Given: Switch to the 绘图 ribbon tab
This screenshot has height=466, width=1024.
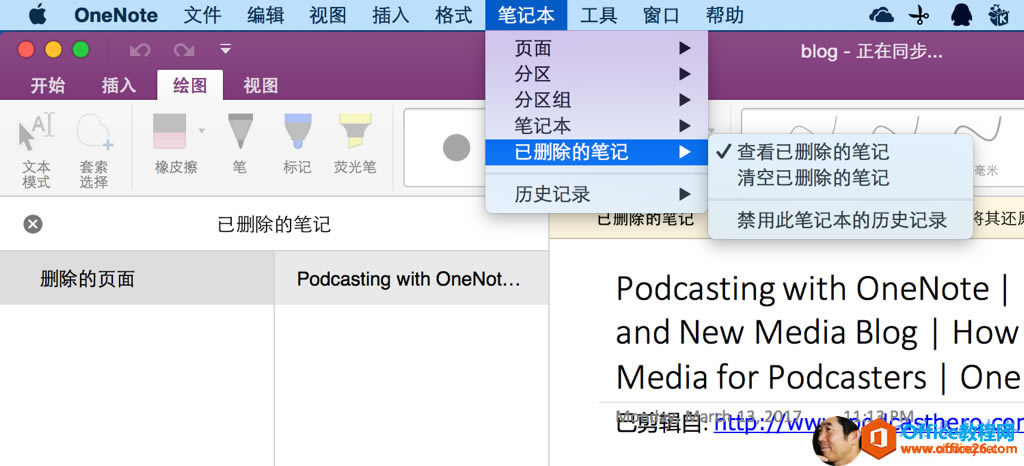Looking at the screenshot, I should tap(190, 85).
